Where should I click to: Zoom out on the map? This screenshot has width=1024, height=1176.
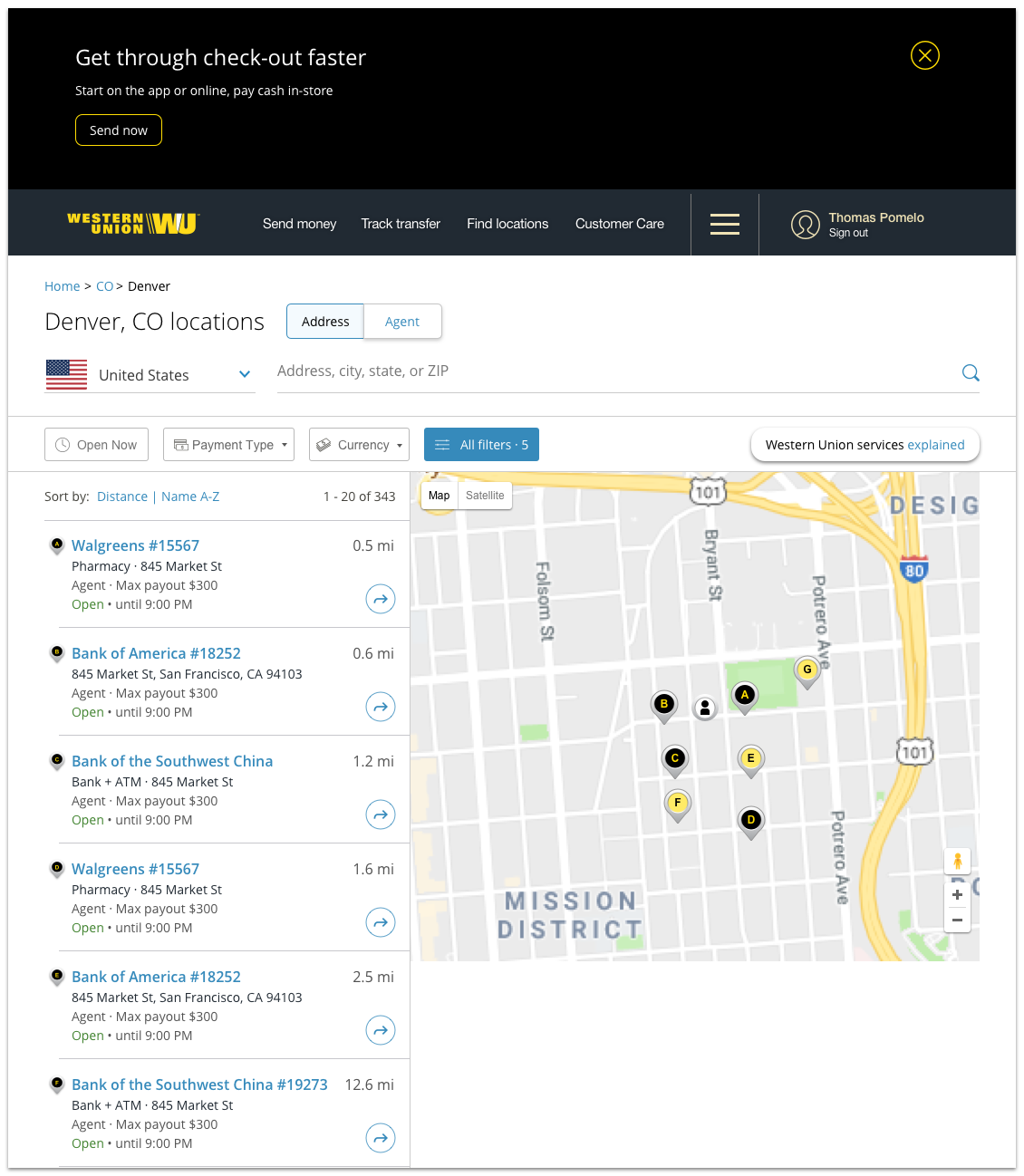click(x=957, y=921)
